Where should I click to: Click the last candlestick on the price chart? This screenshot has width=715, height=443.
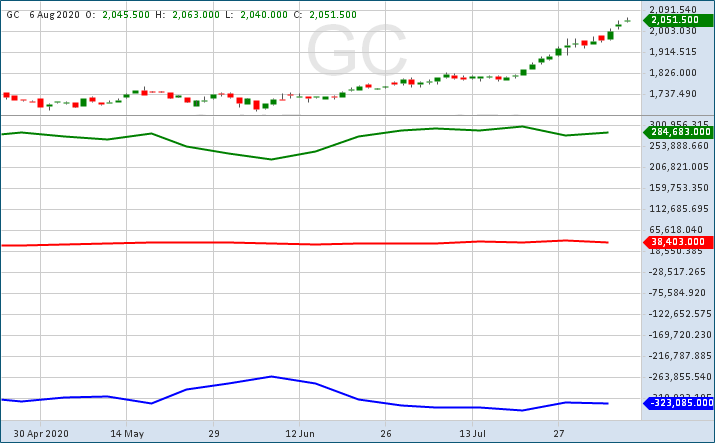(x=627, y=20)
